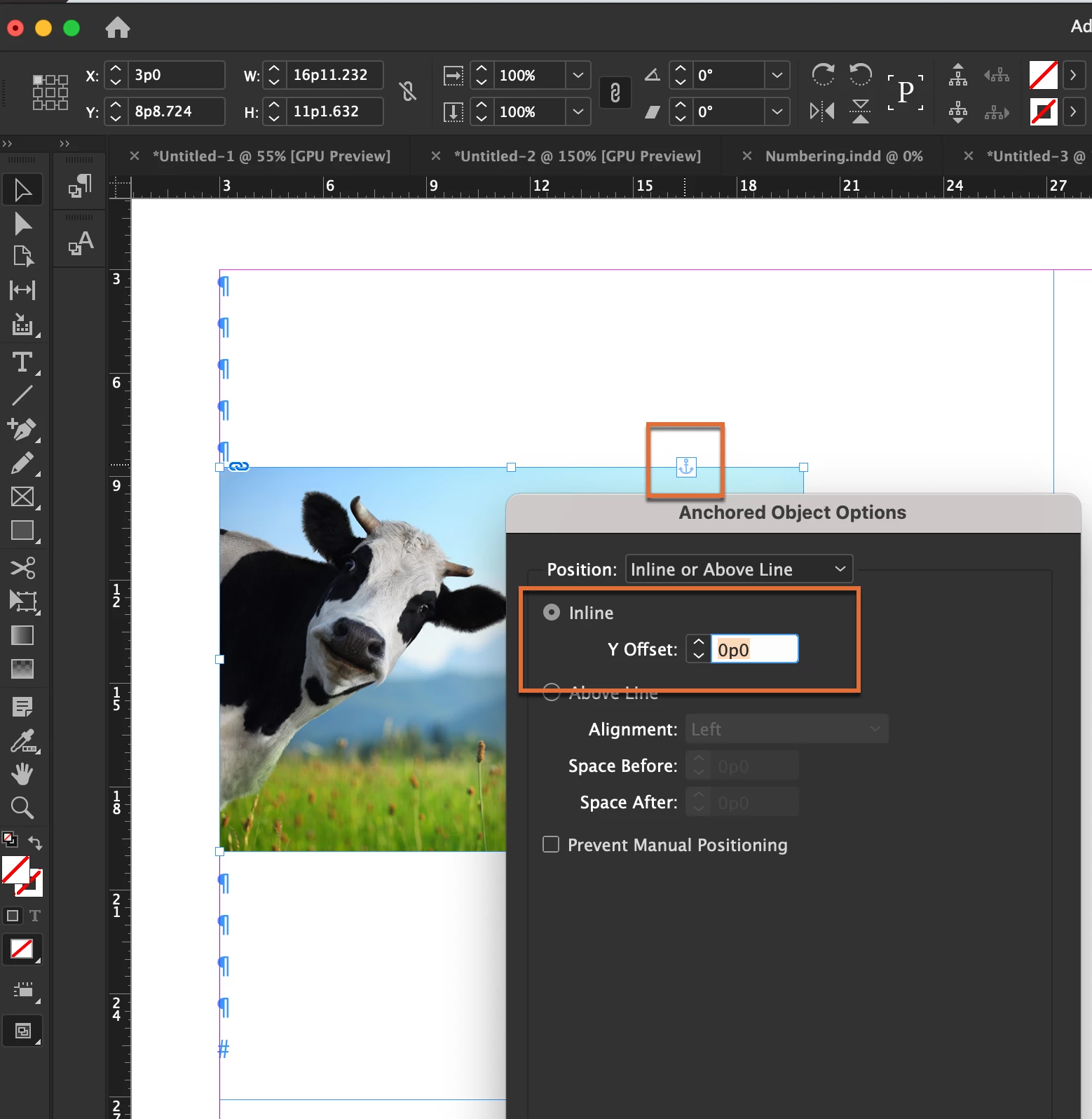
Task: Select the Rectangle tool
Action: (22, 531)
